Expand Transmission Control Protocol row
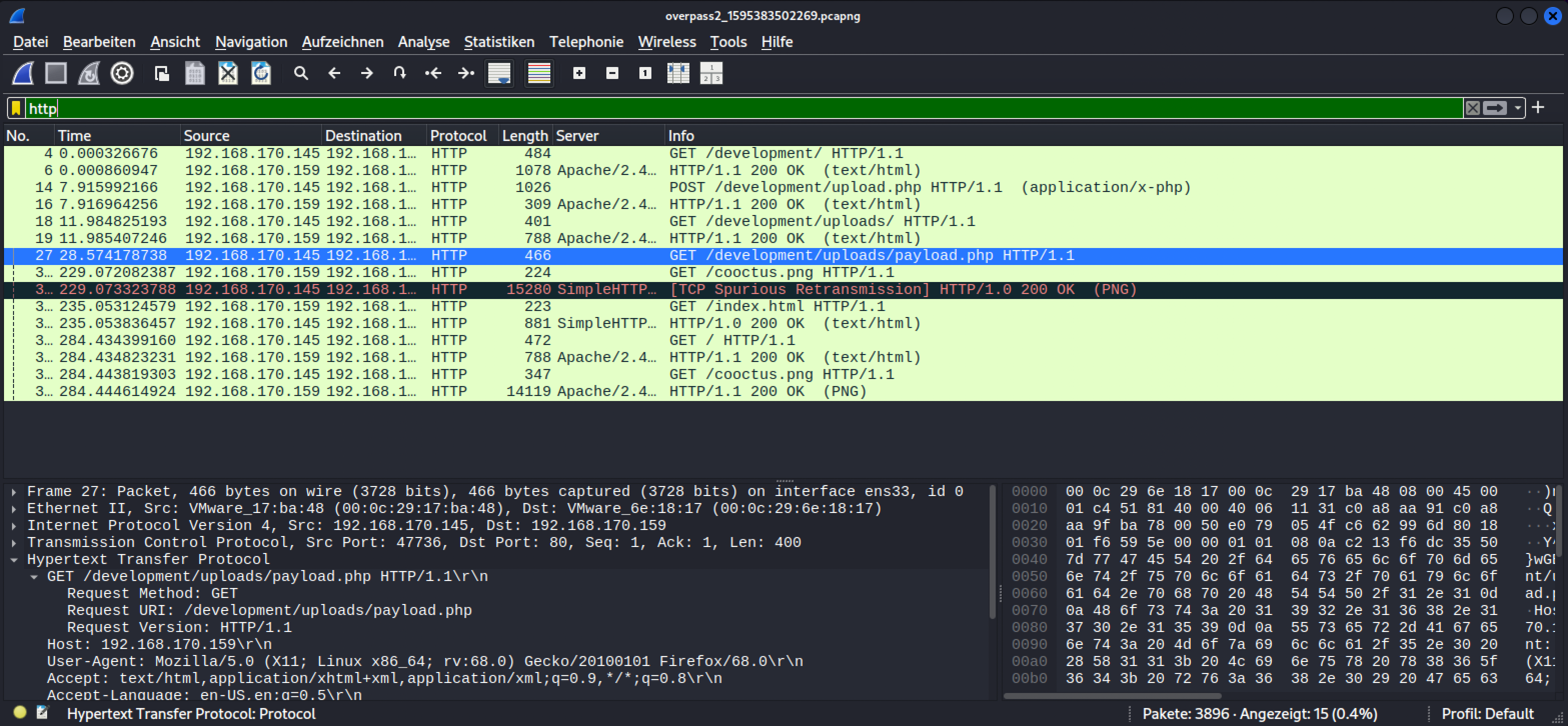Viewport: 1568px width, 726px height. point(14,543)
